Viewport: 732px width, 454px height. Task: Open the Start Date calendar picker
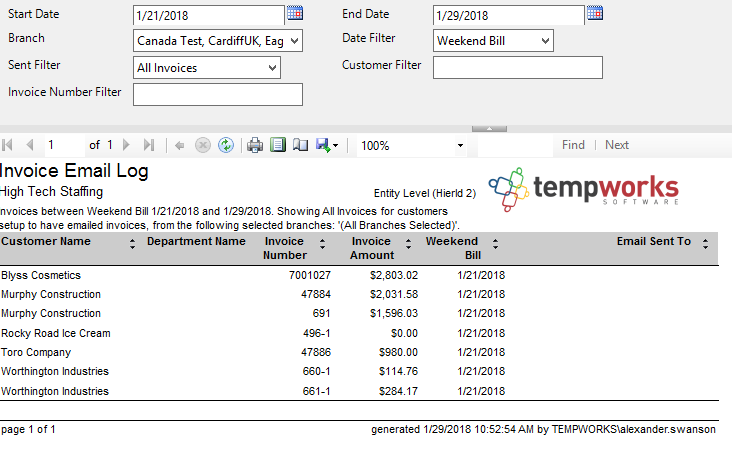pyautogui.click(x=295, y=13)
